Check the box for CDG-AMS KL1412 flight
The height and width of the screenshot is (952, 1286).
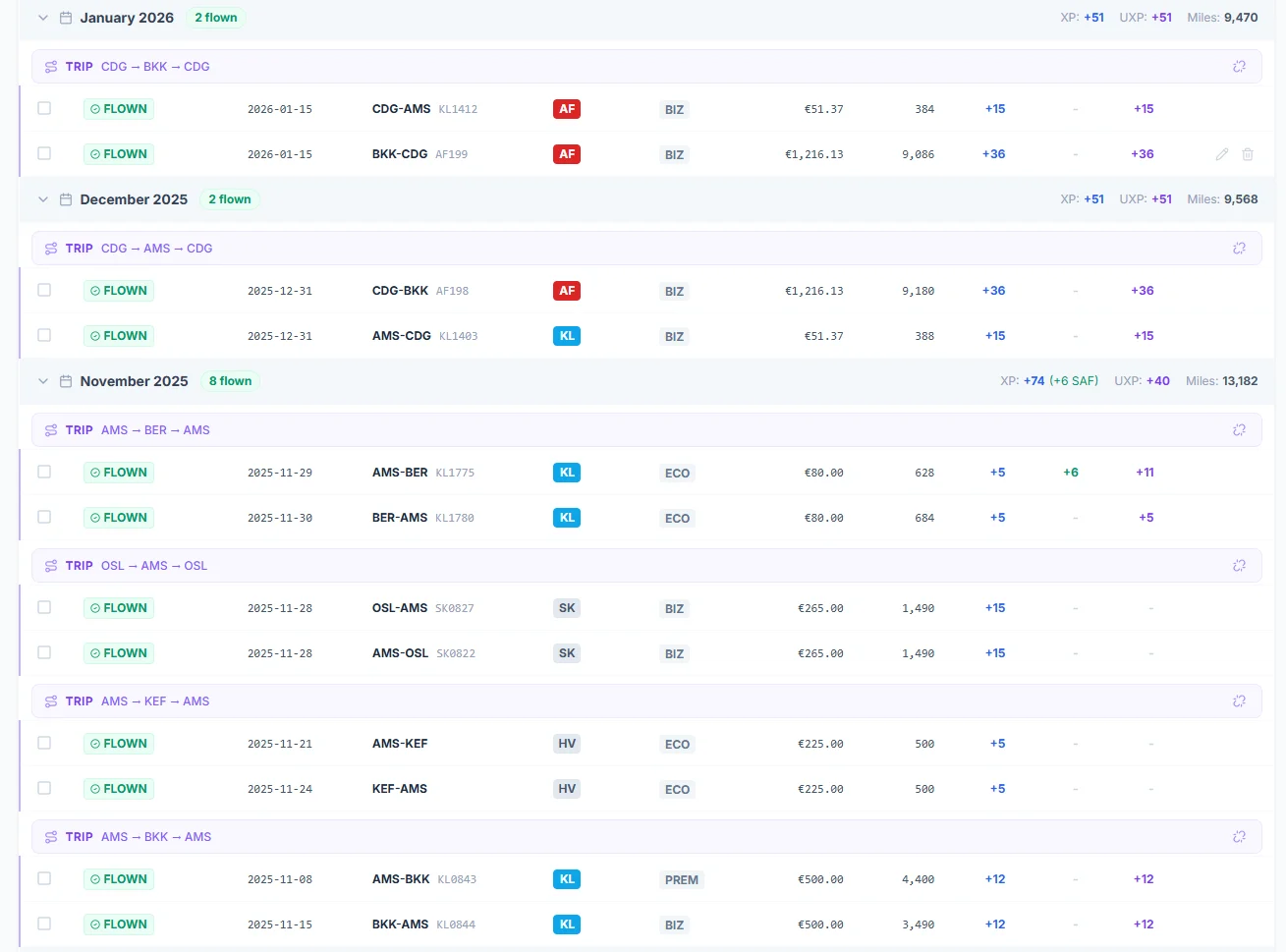click(x=44, y=108)
